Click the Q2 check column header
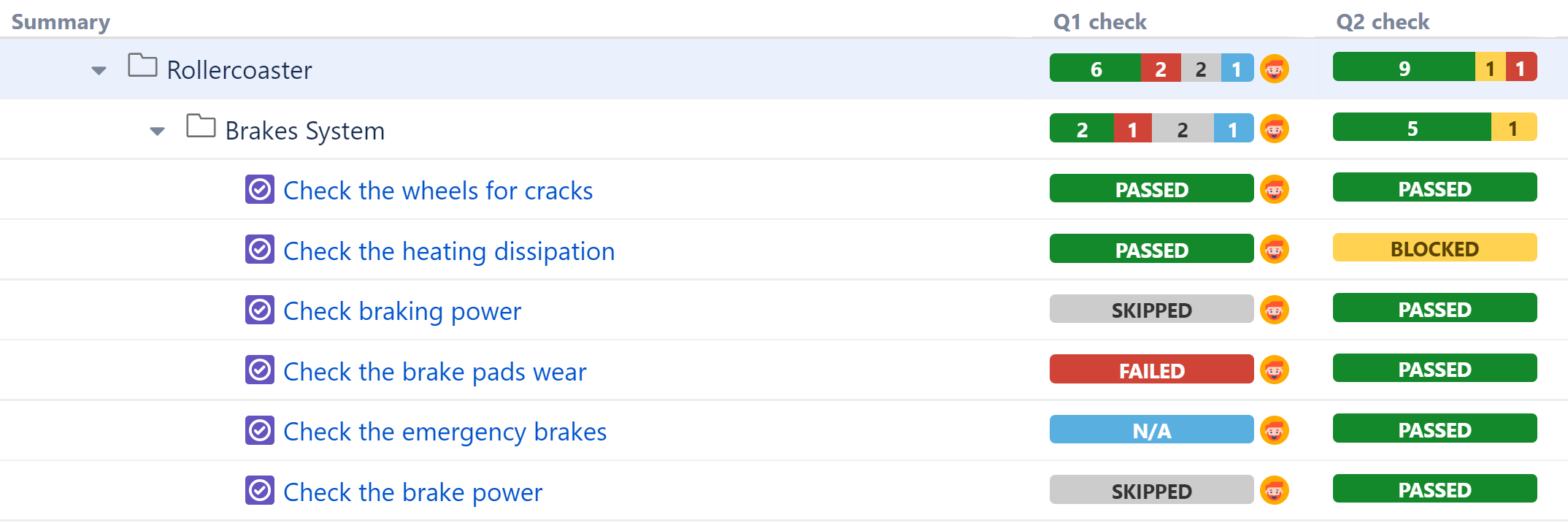Screen dimensions: 1568x523 pyautogui.click(x=1383, y=22)
